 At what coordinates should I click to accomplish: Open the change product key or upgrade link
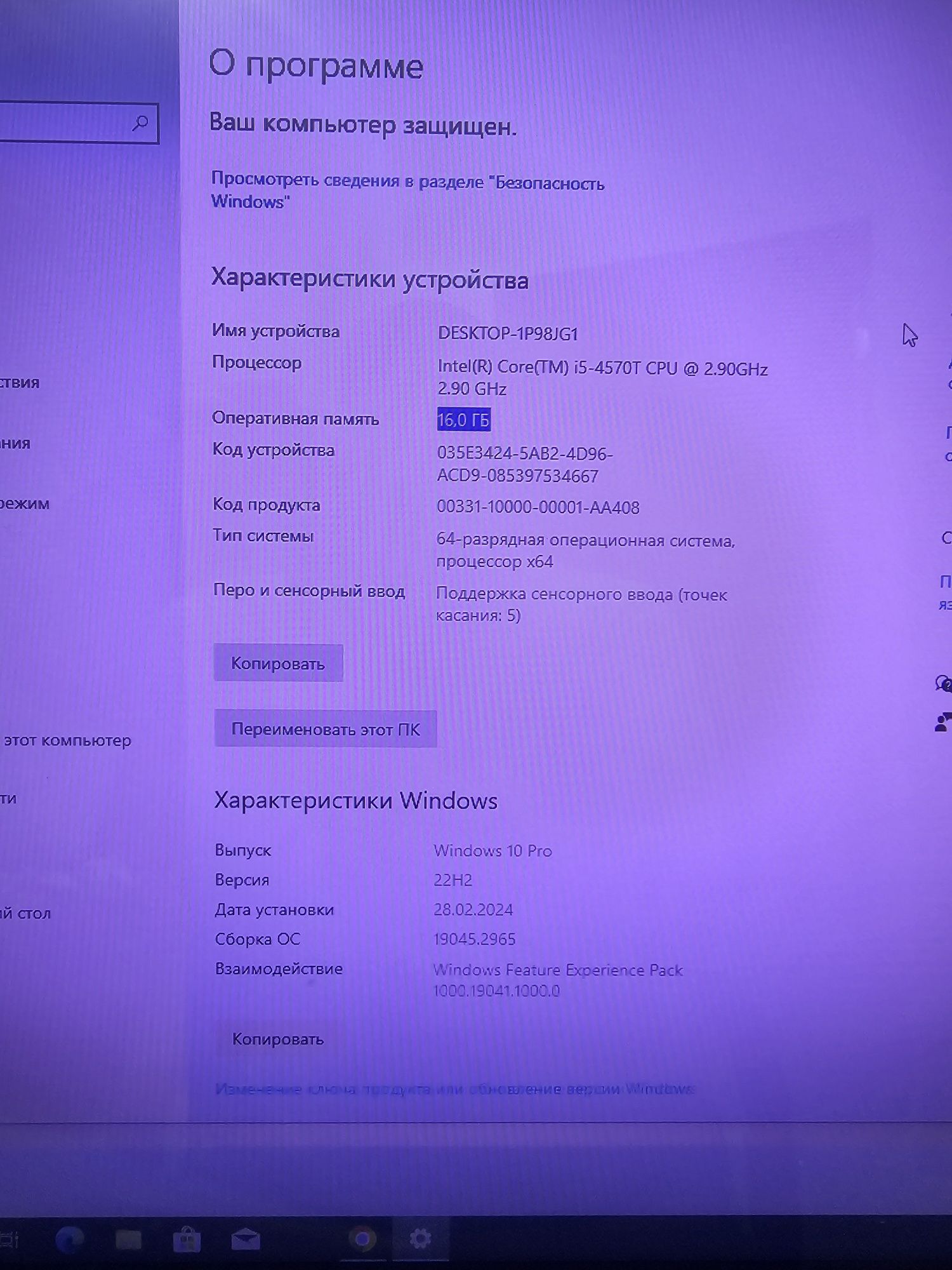click(x=455, y=1089)
